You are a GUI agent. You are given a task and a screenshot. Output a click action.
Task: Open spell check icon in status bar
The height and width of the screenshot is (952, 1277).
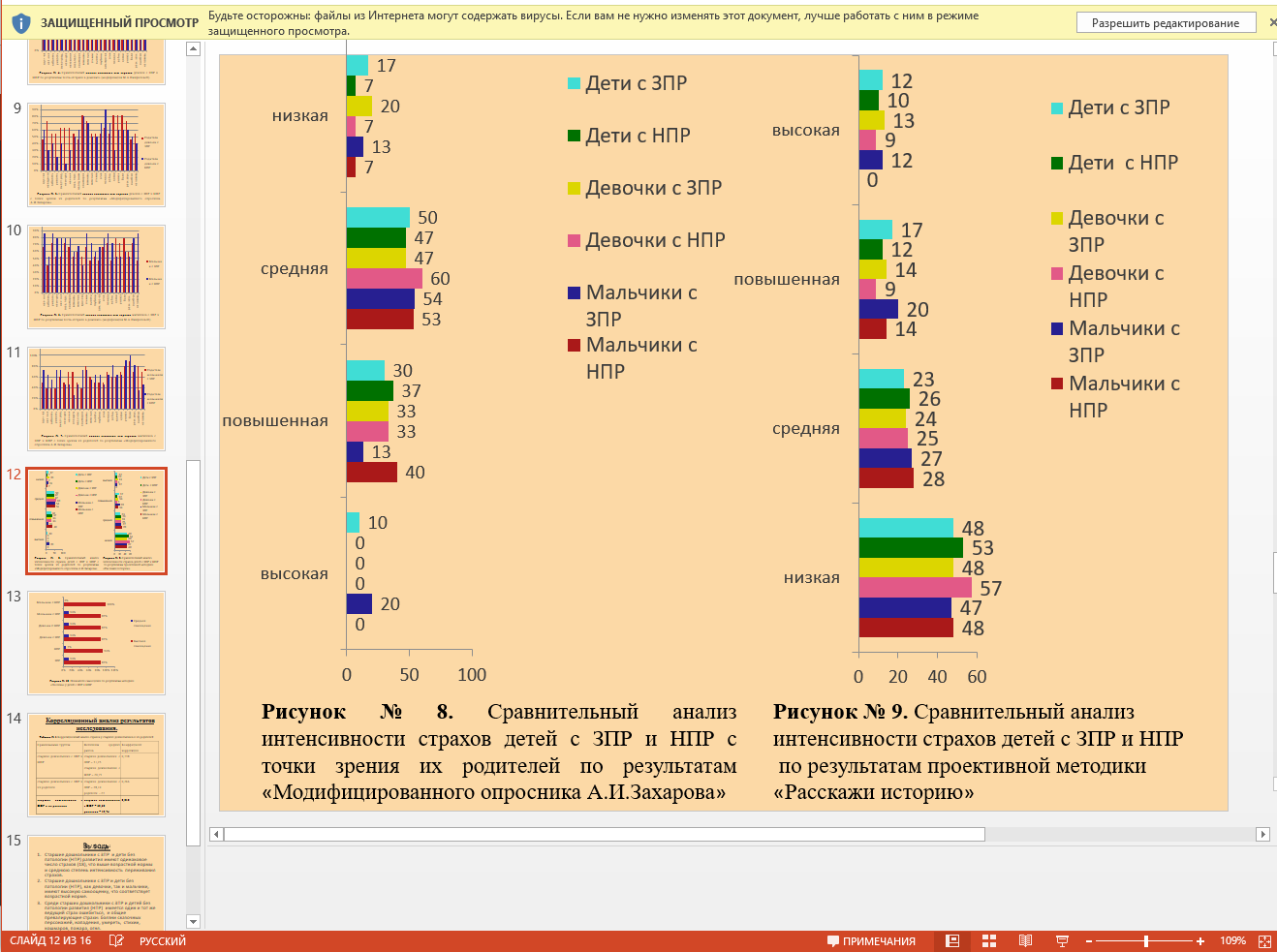point(116,940)
